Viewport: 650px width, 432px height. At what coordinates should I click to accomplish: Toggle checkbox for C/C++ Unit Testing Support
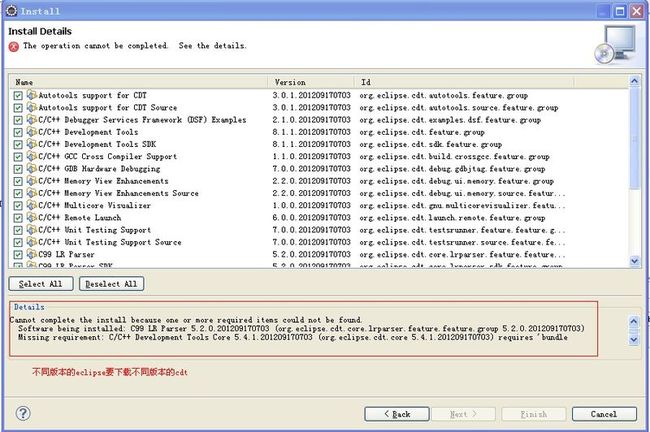tap(18, 231)
